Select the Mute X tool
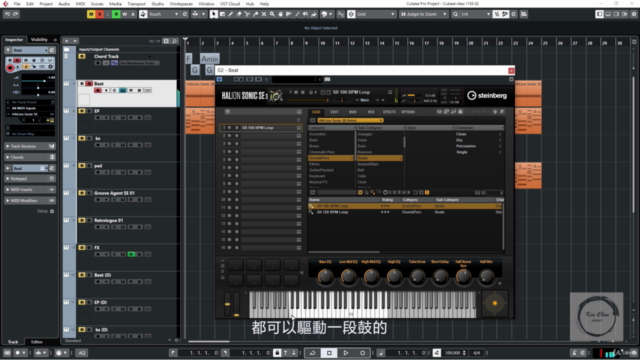 point(264,14)
